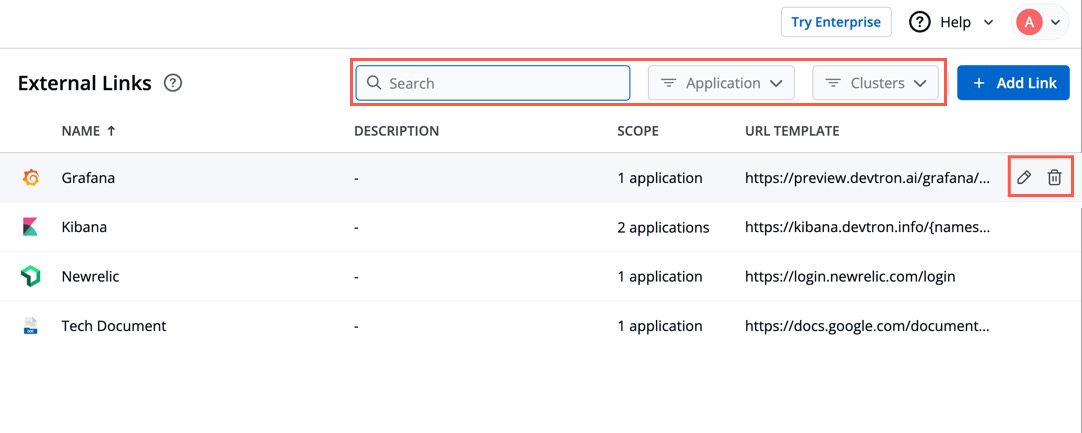Click Kibana's 2 applications scope
Screen dimensions: 1082x433
[663, 227]
